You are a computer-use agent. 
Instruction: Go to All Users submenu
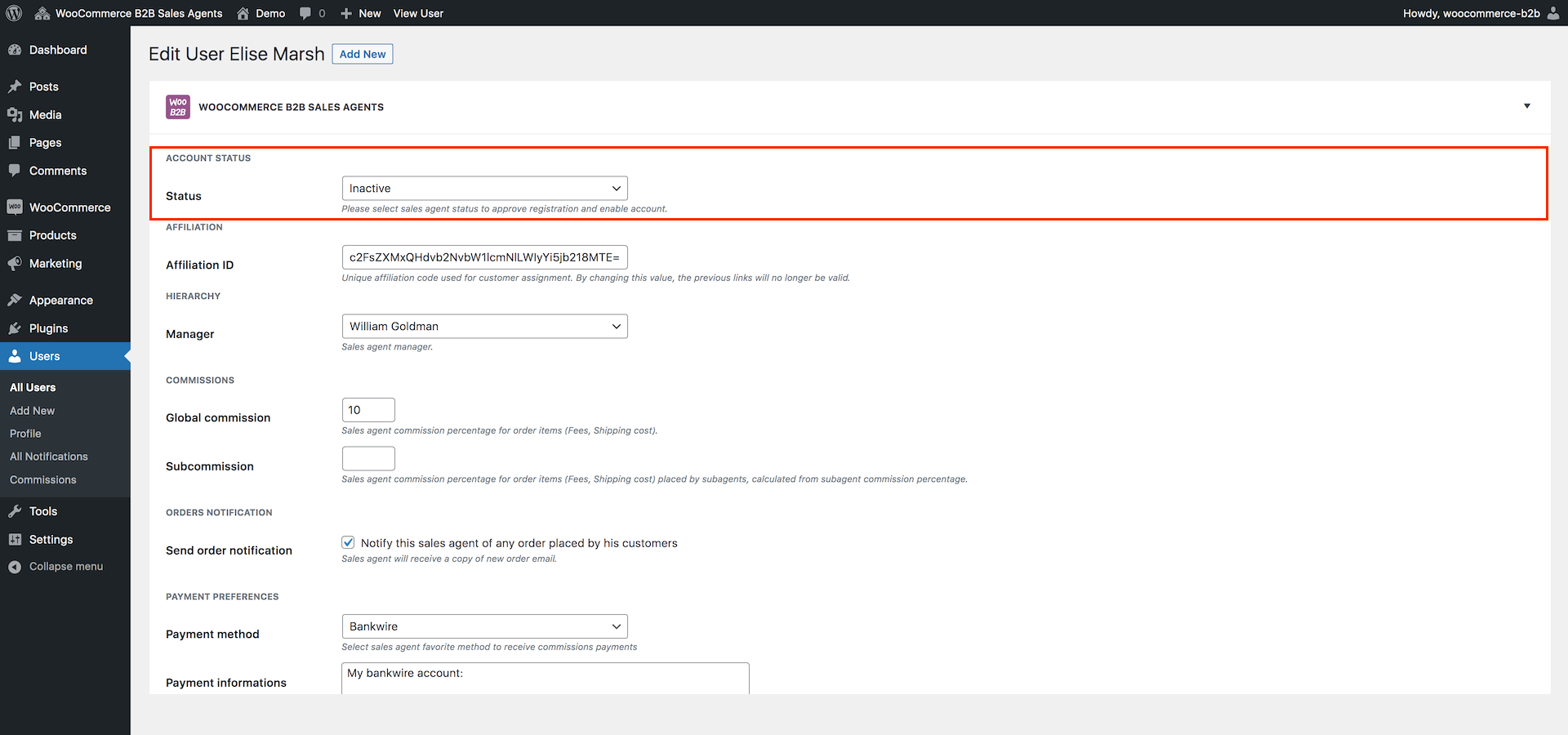[x=33, y=388]
